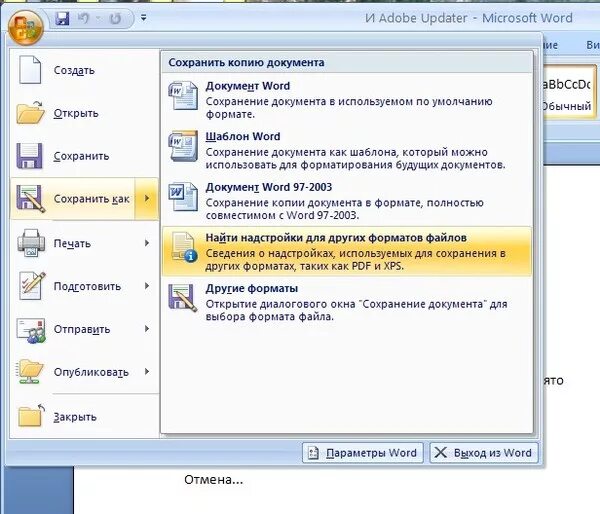Click the network folder icon beside Опубликовать
This screenshot has width=600, height=514.
coord(30,372)
